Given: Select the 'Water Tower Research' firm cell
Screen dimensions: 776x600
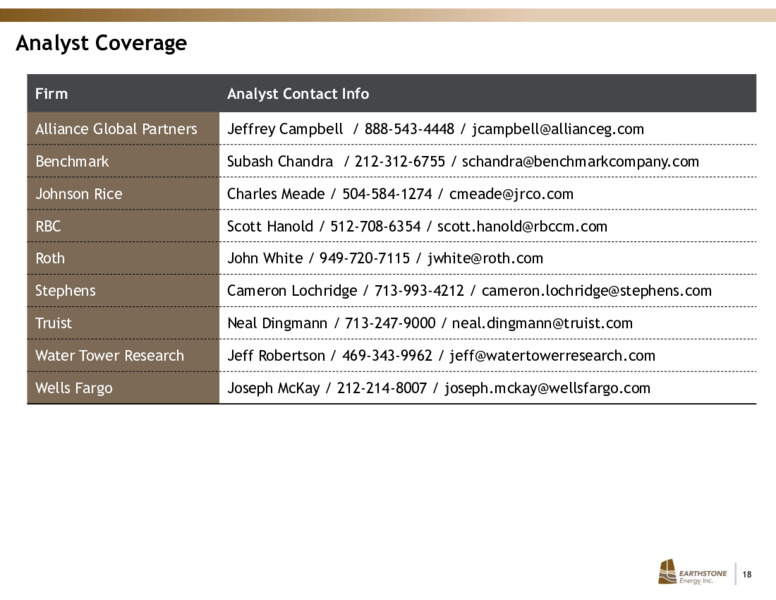Looking at the screenshot, I should pyautogui.click(x=123, y=355).
